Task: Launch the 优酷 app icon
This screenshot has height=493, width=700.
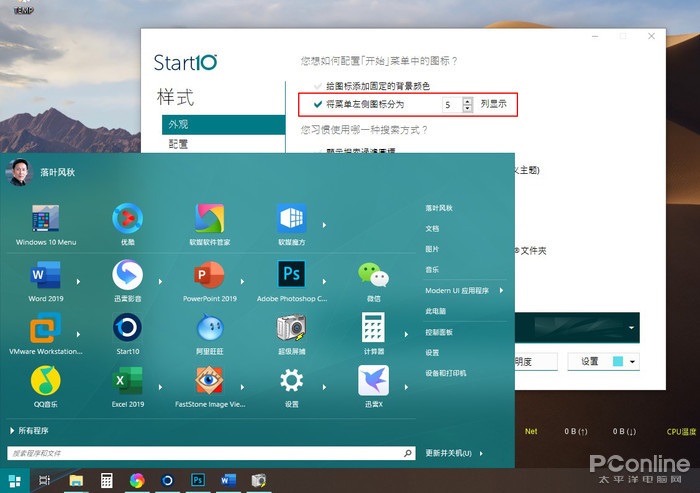Action: (128, 218)
